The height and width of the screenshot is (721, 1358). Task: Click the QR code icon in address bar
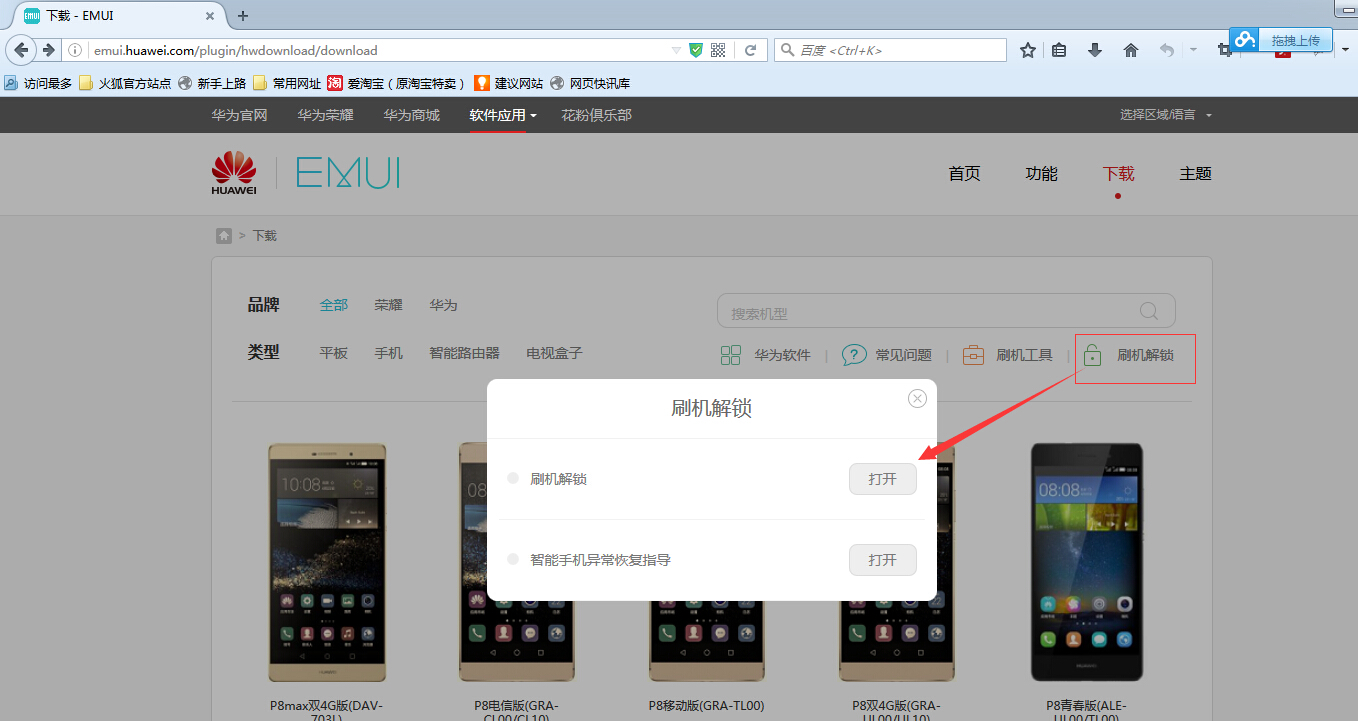718,50
